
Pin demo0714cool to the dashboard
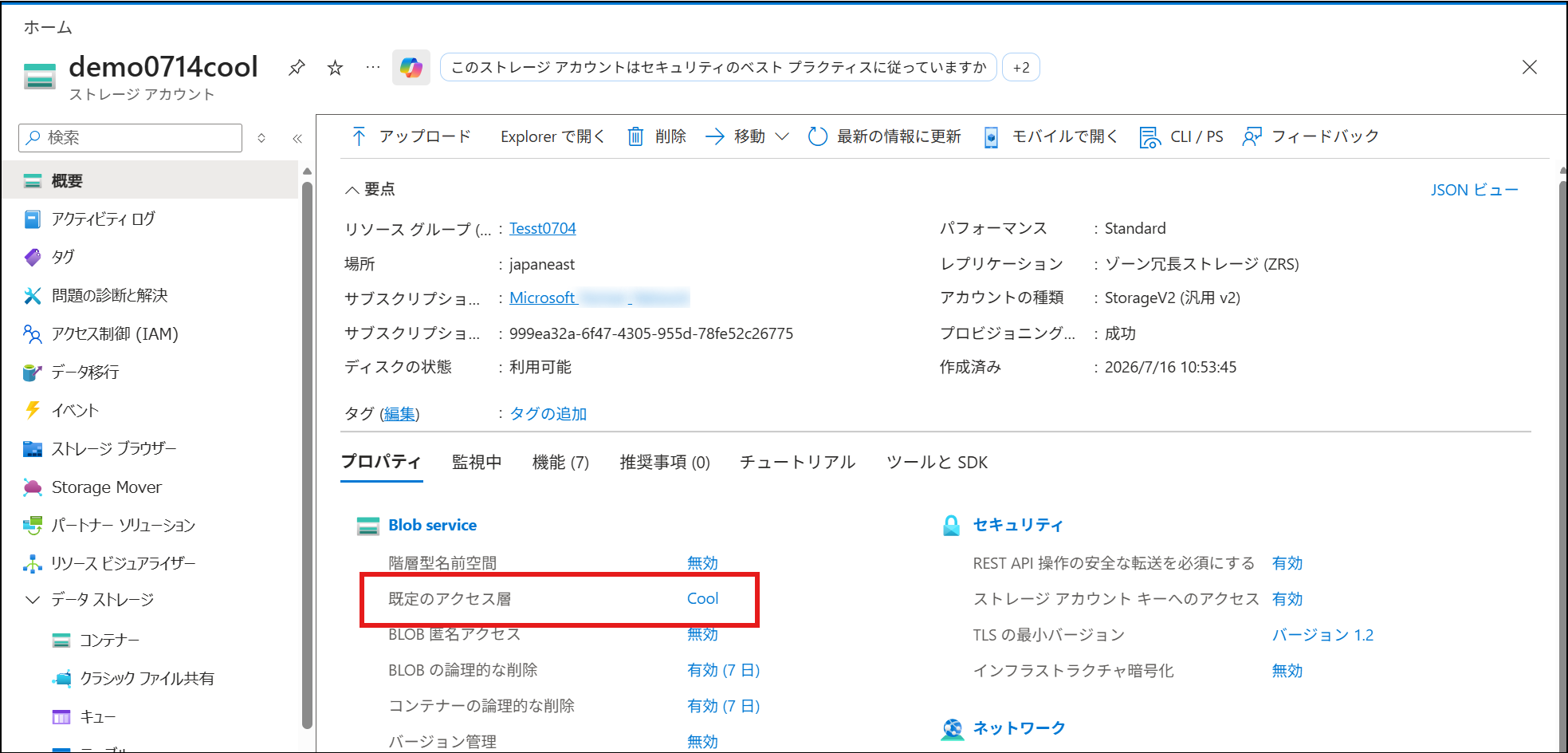(x=297, y=68)
